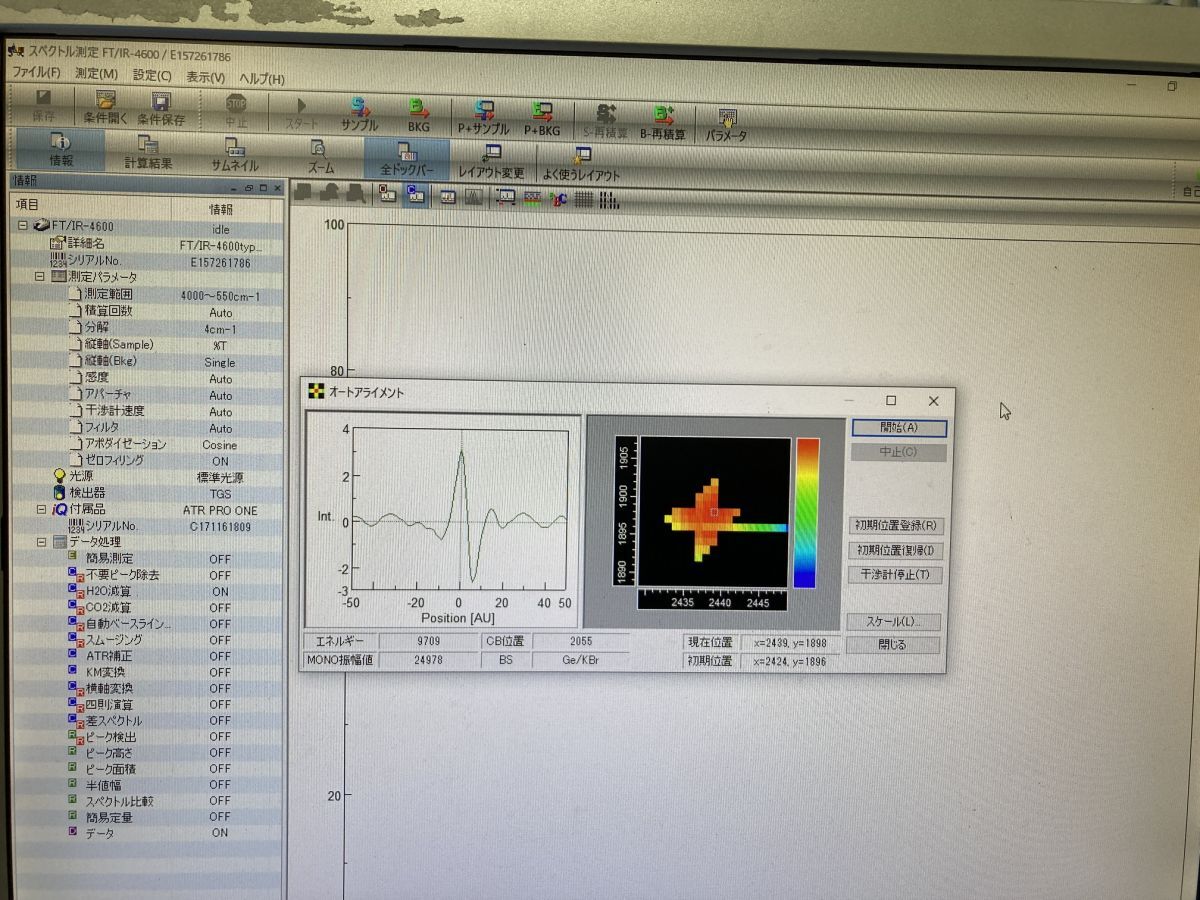This screenshot has height=900, width=1200.
Task: Open the ヘルプ(H) menu
Action: tap(262, 78)
